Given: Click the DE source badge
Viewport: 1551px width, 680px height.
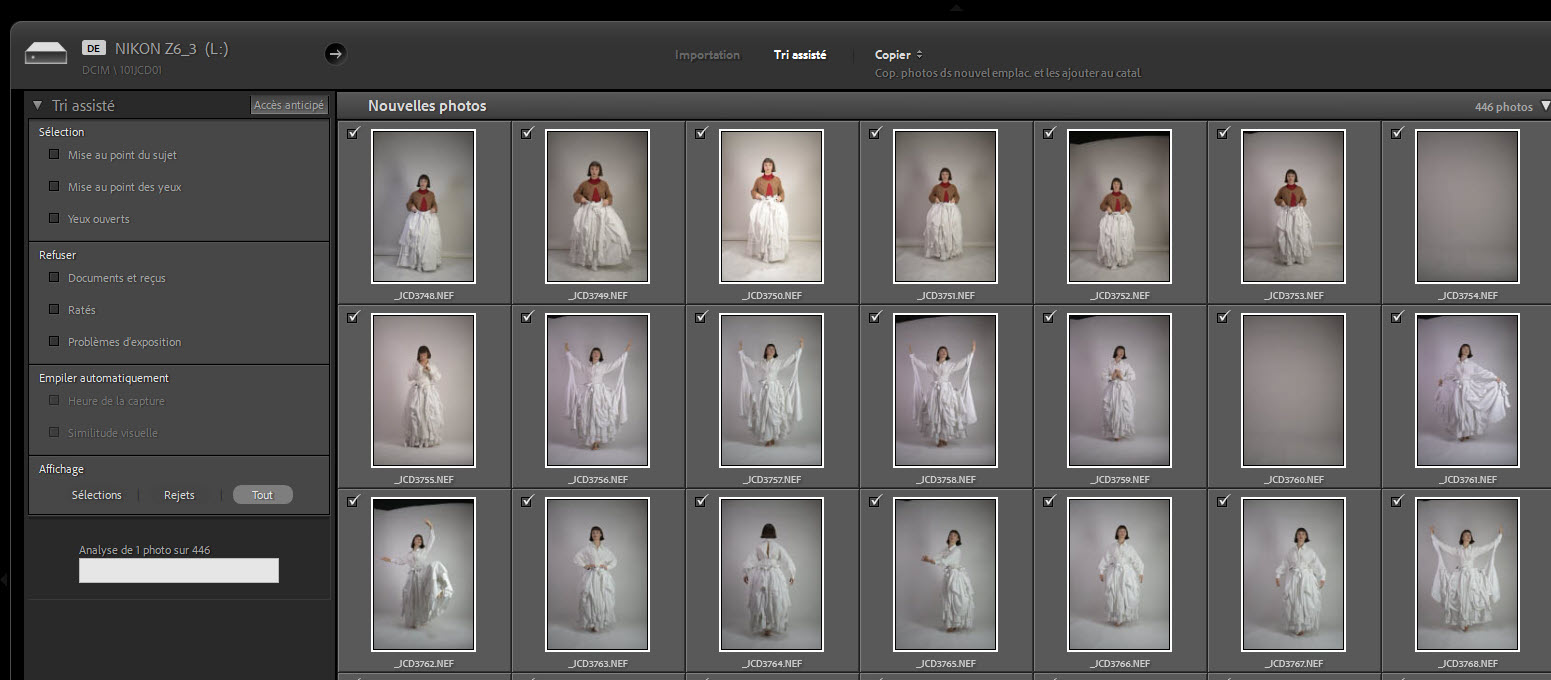Looking at the screenshot, I should pos(94,48).
